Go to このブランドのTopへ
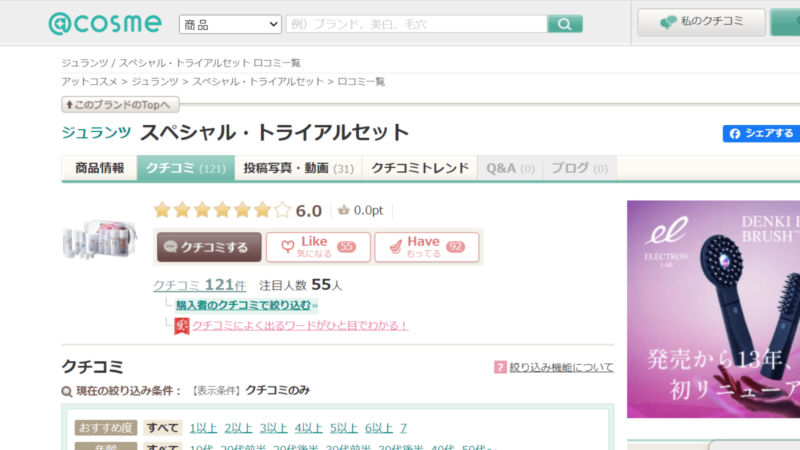The height and width of the screenshot is (450, 800). tap(120, 105)
